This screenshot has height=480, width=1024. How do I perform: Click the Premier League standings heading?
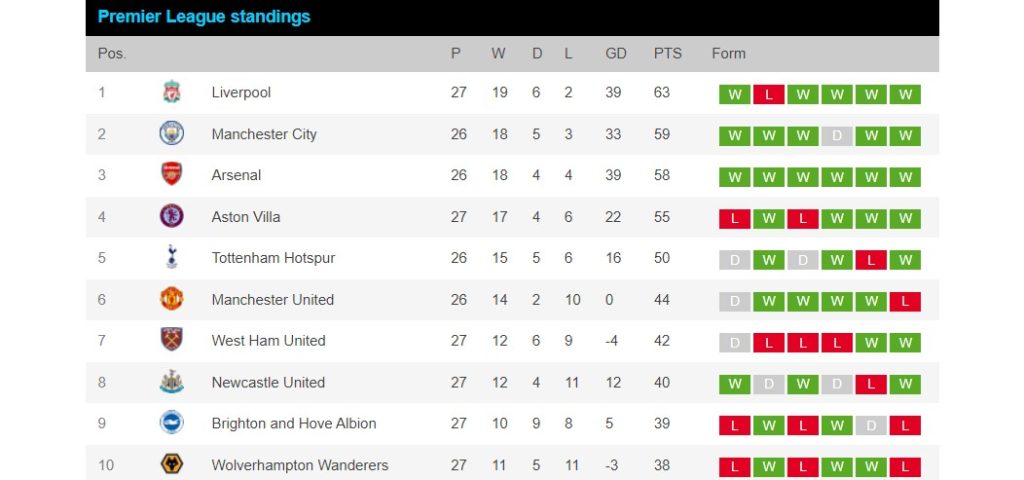coord(204,17)
